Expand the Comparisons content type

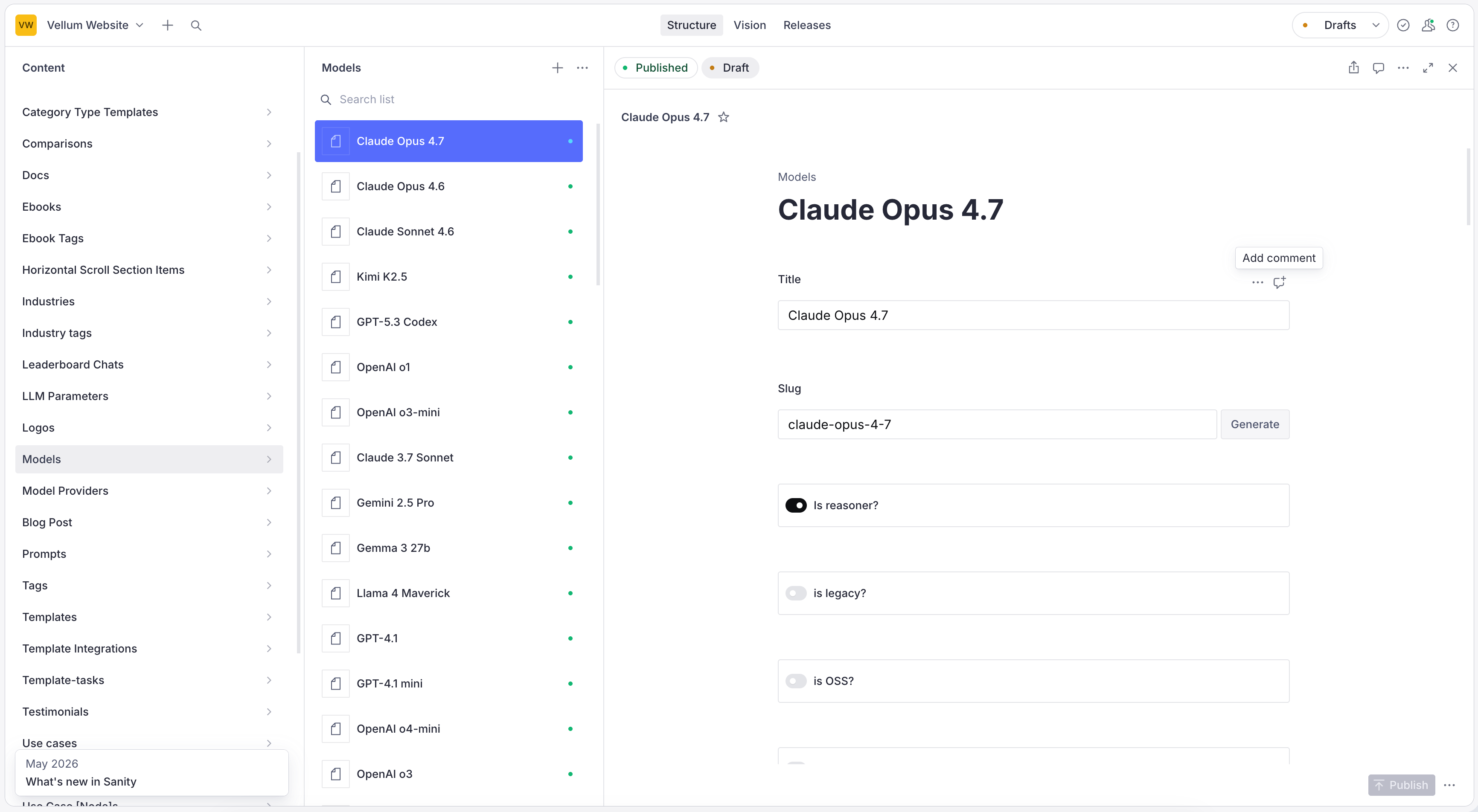pos(149,144)
